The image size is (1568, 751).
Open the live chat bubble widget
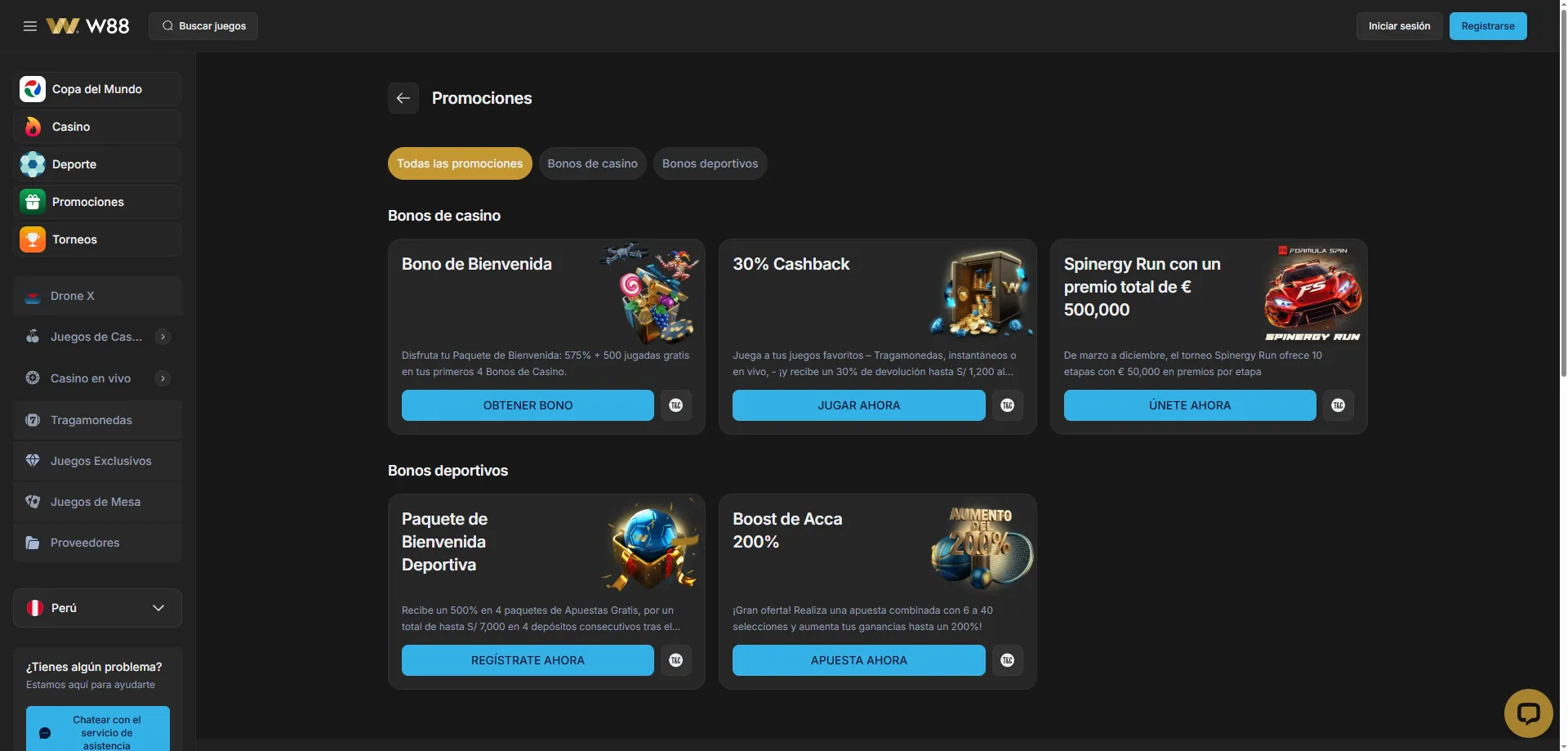tap(1528, 713)
